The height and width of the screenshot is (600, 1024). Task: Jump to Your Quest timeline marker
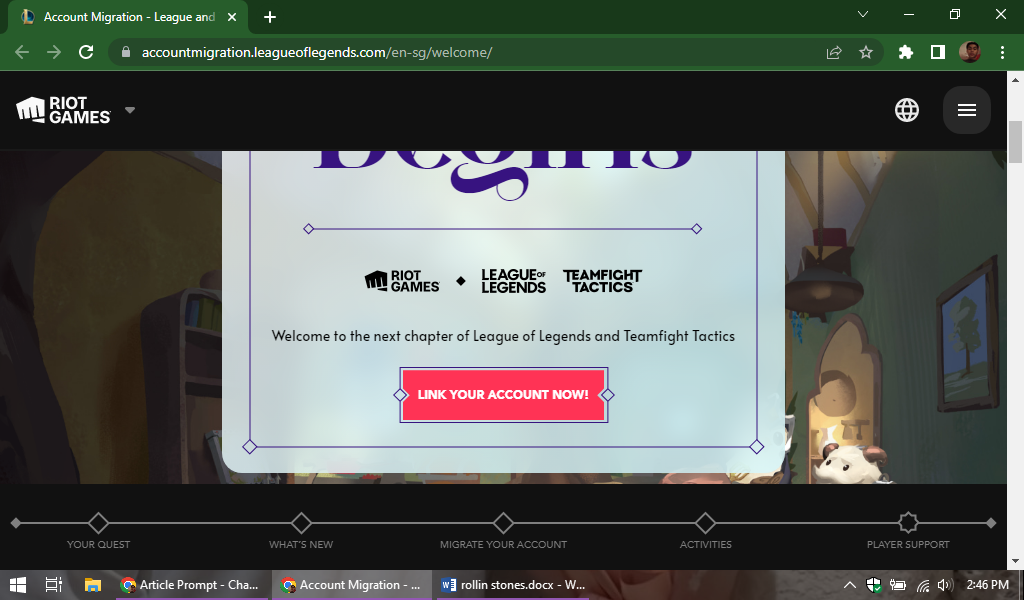pos(99,523)
